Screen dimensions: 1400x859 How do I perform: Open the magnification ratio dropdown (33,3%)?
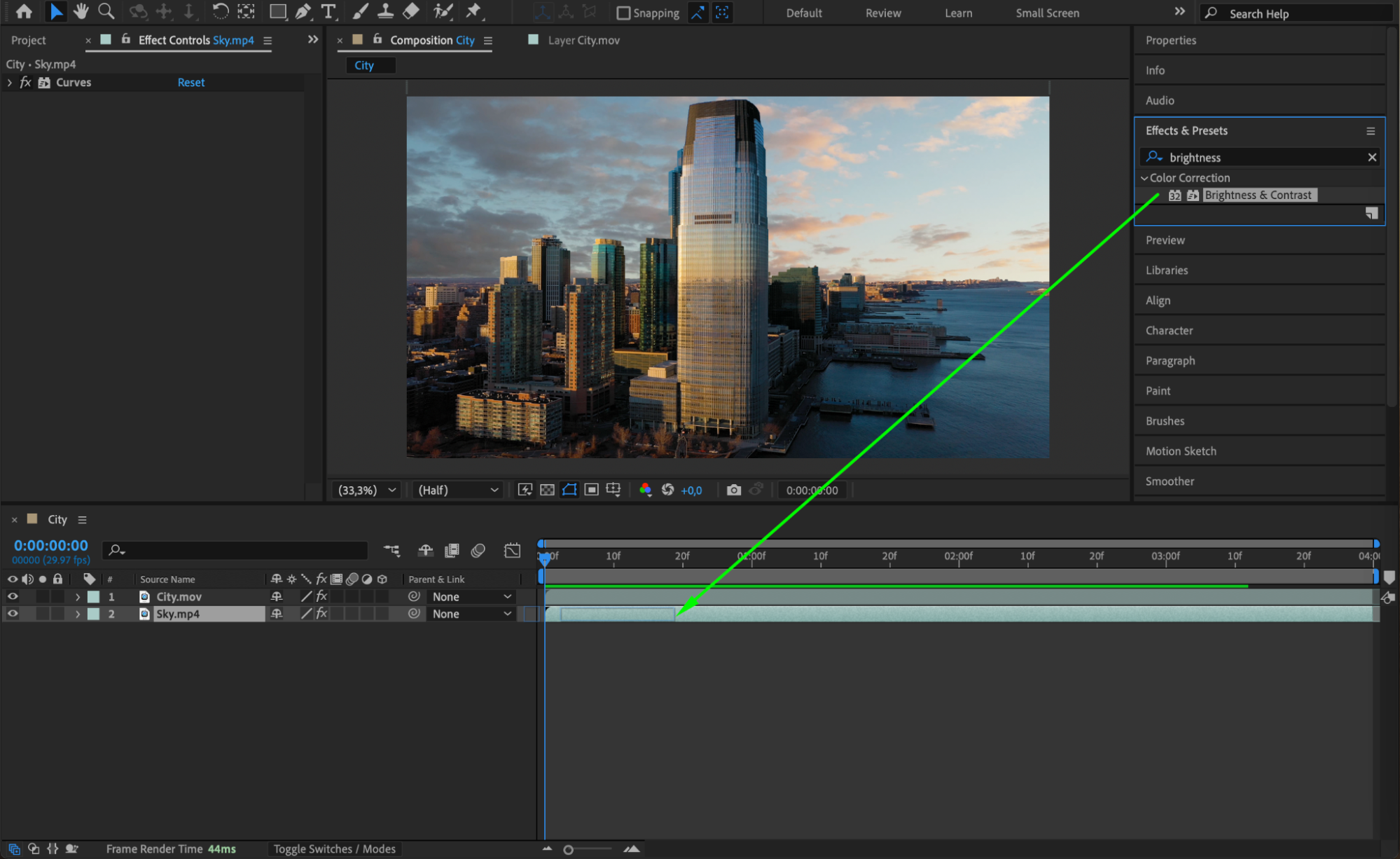[367, 490]
